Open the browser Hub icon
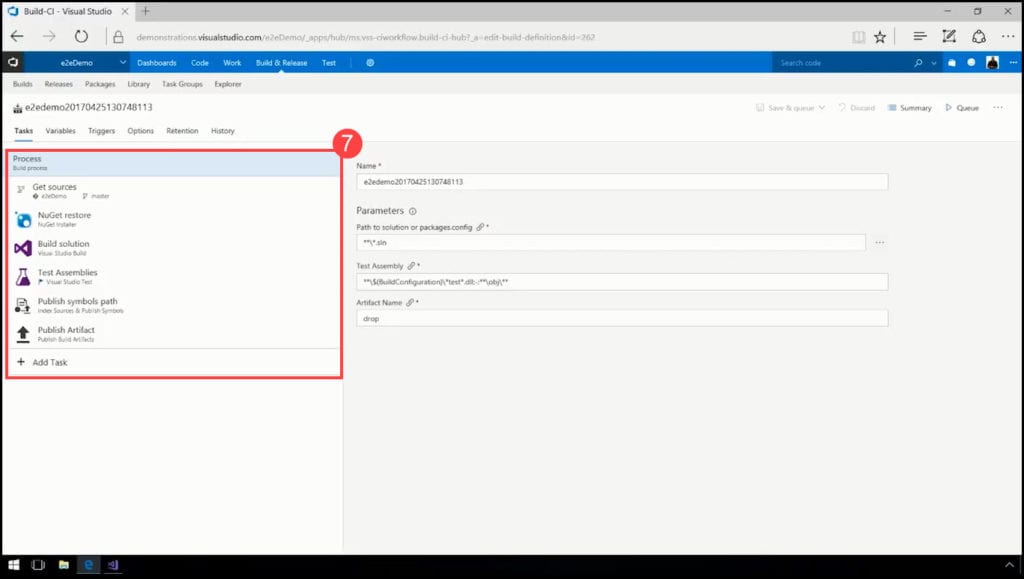Image resolution: width=1024 pixels, height=579 pixels. [920, 37]
